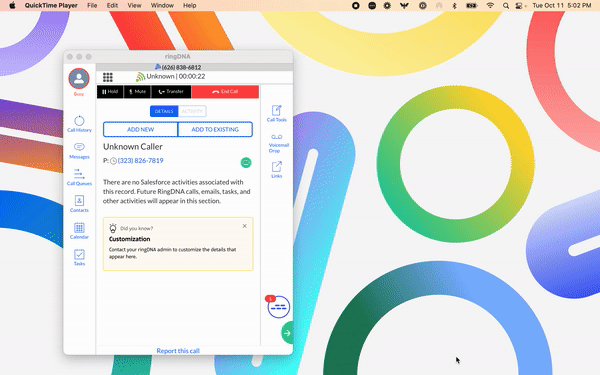The width and height of the screenshot is (600, 375).
Task: Click the Report this call link
Action: 178,351
